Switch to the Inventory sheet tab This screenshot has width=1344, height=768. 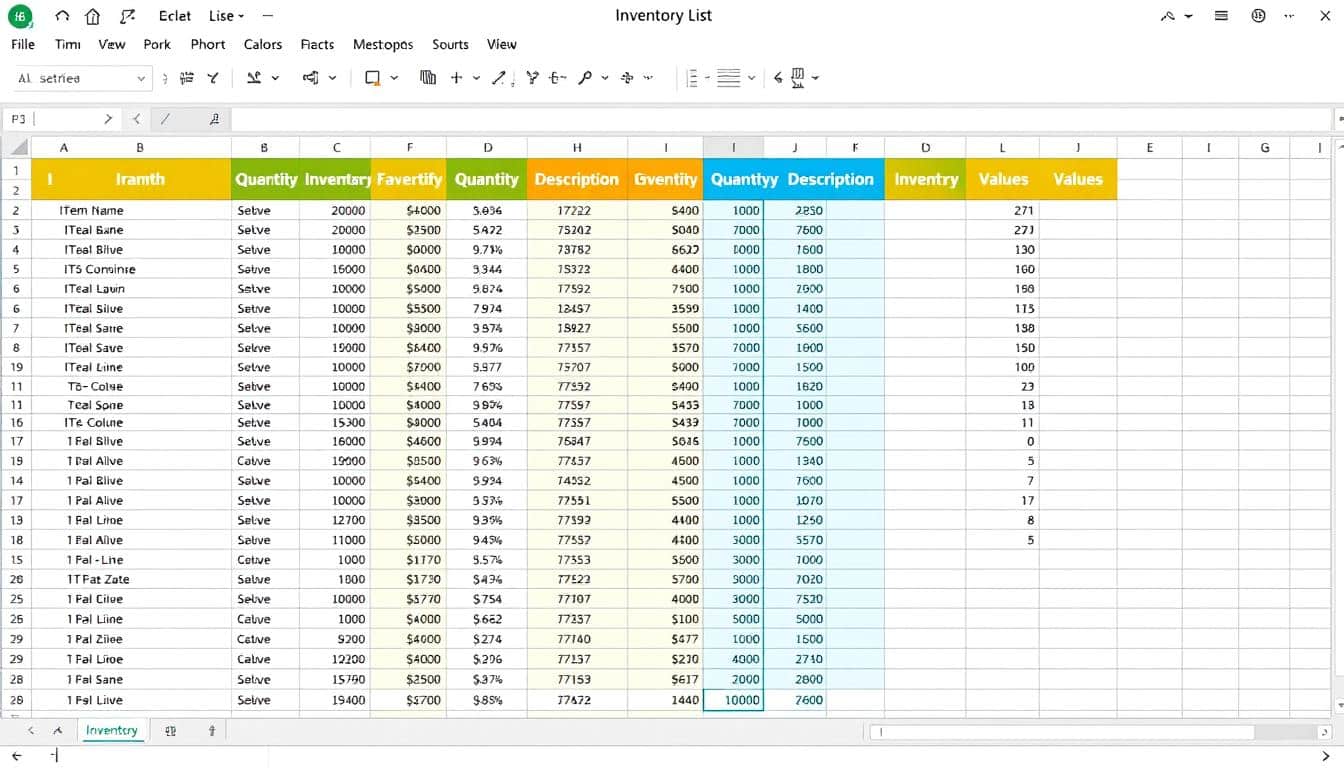click(x=112, y=731)
